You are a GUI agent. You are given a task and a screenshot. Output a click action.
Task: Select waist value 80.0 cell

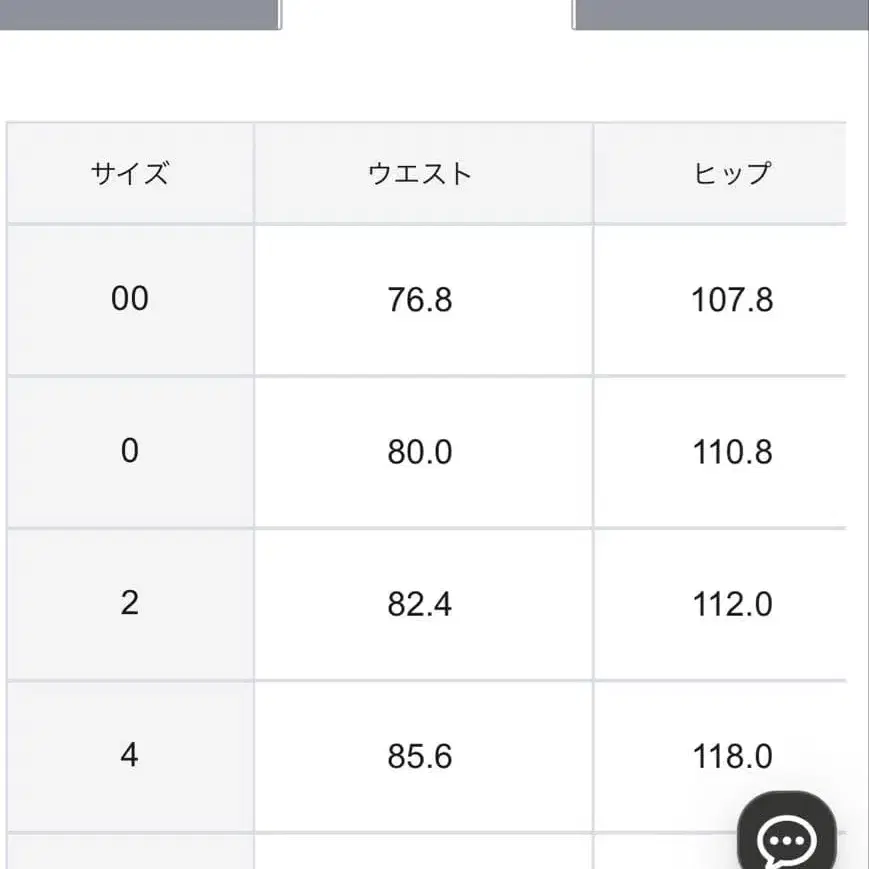click(422, 451)
